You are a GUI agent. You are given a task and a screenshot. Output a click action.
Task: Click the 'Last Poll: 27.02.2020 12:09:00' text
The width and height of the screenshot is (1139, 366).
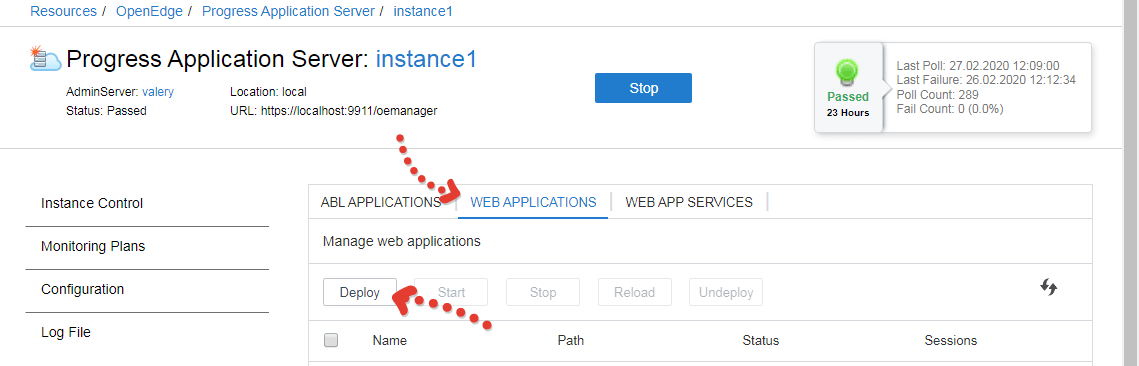pos(978,65)
